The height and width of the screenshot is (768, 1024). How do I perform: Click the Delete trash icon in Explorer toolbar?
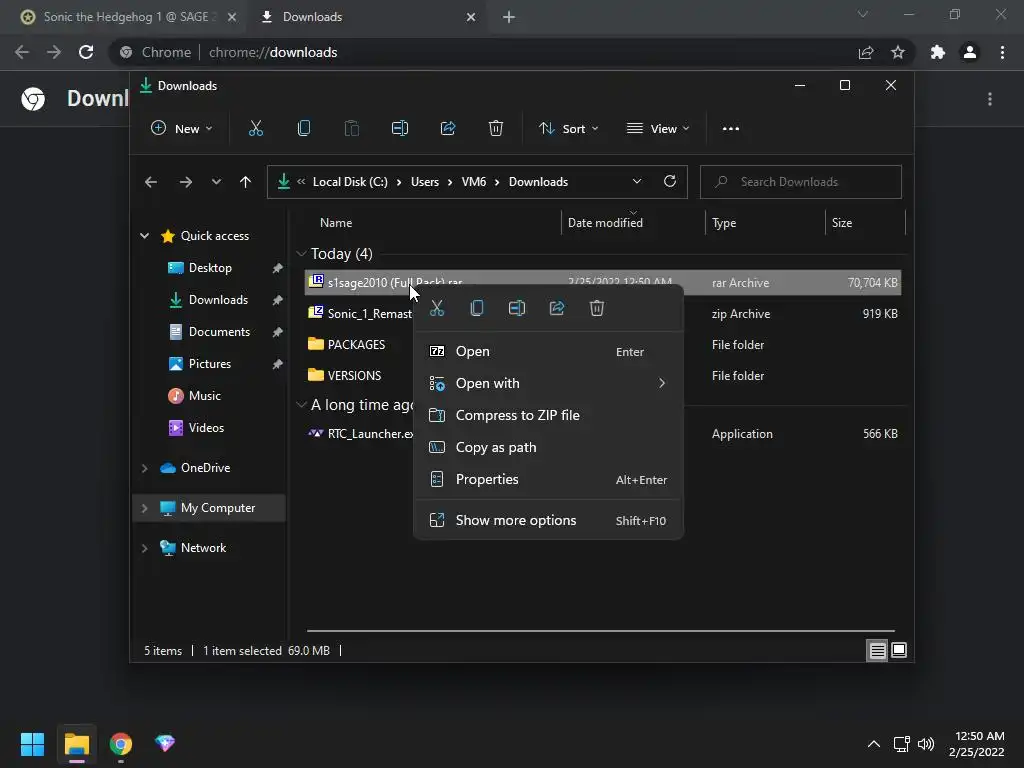pyautogui.click(x=496, y=129)
